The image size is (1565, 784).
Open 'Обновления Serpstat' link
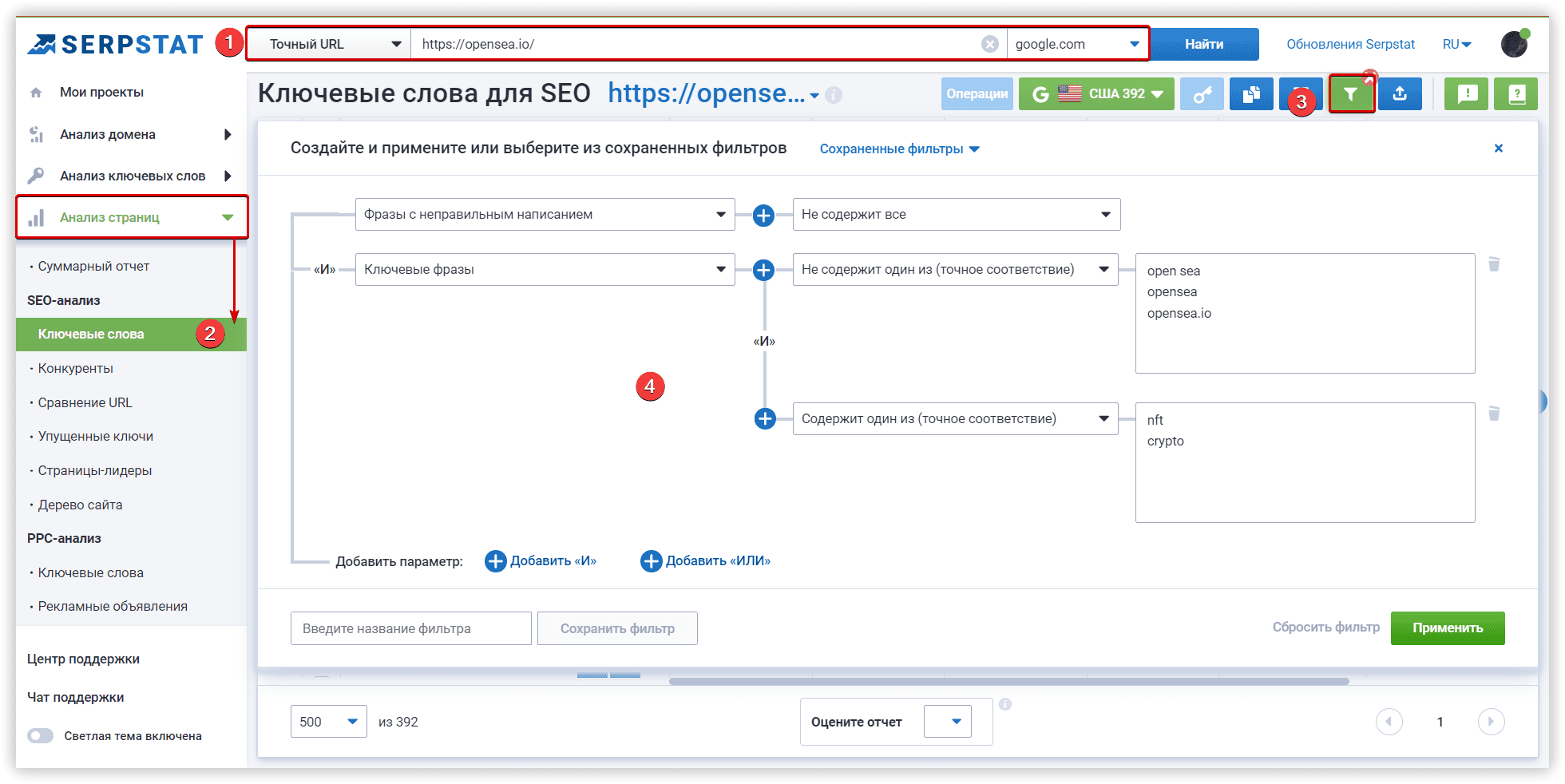tap(1350, 45)
